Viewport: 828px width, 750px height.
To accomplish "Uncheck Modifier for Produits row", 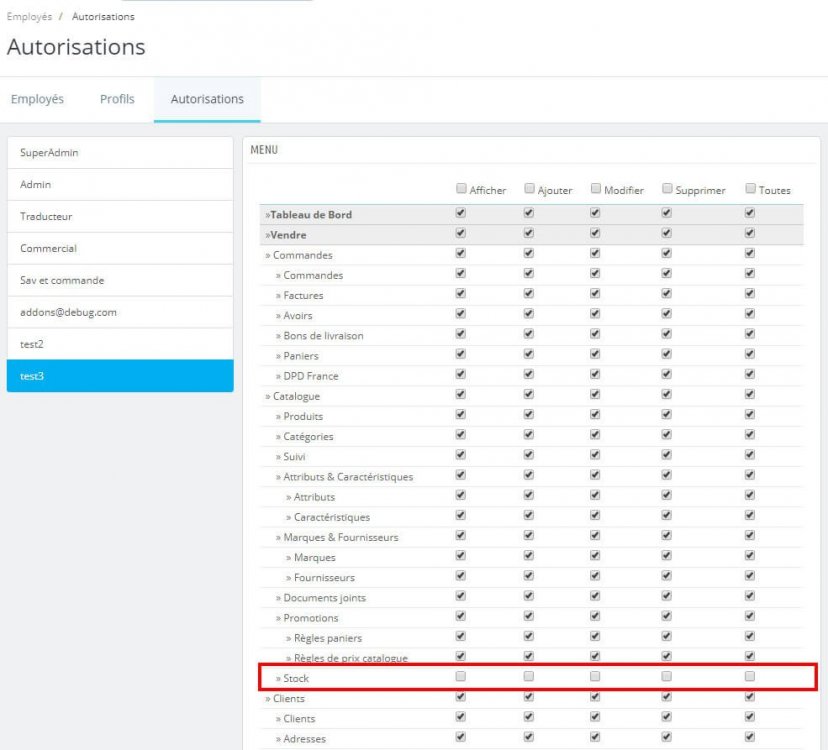I will 595,415.
